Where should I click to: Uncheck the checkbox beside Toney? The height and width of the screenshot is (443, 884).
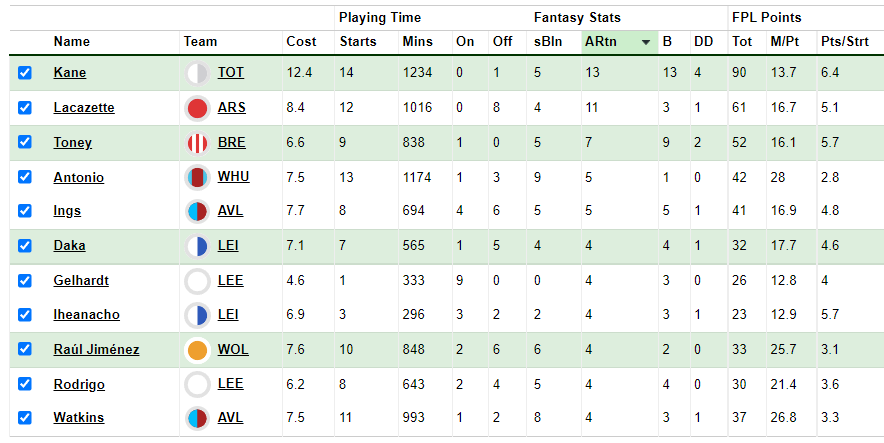pos(25,142)
